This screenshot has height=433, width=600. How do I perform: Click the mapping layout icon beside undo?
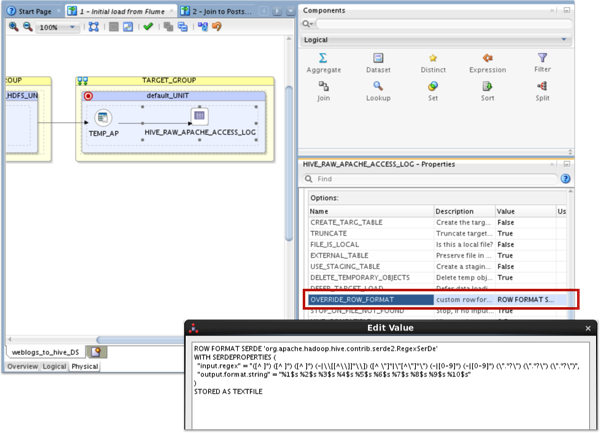pos(203,27)
